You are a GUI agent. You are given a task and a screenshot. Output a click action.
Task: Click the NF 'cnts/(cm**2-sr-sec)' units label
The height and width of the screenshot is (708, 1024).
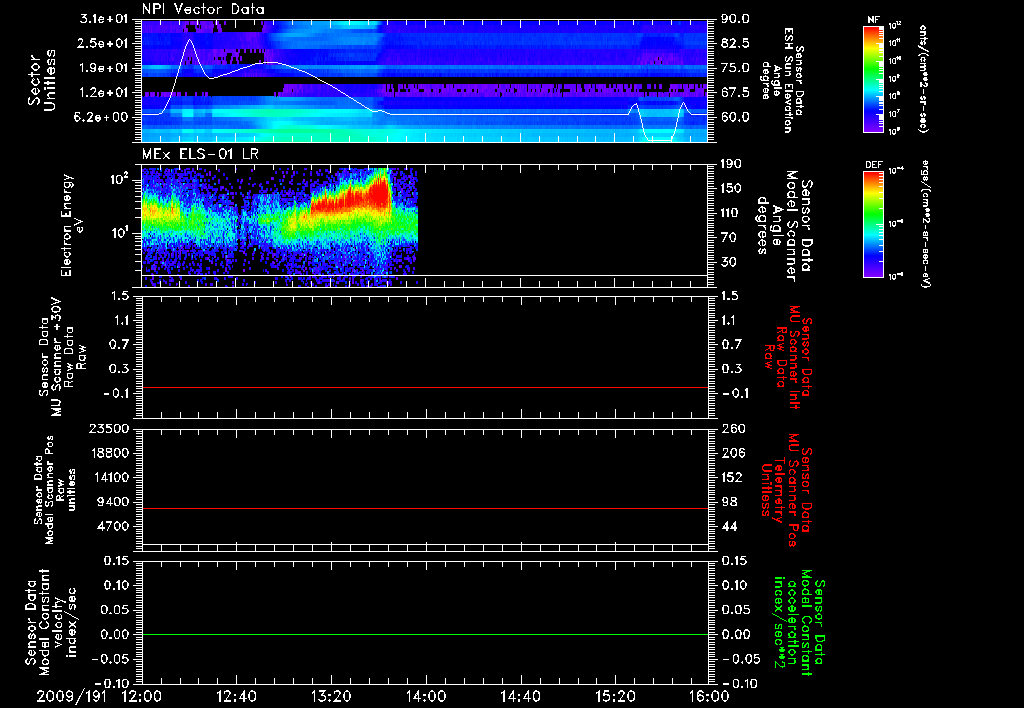pos(923,79)
